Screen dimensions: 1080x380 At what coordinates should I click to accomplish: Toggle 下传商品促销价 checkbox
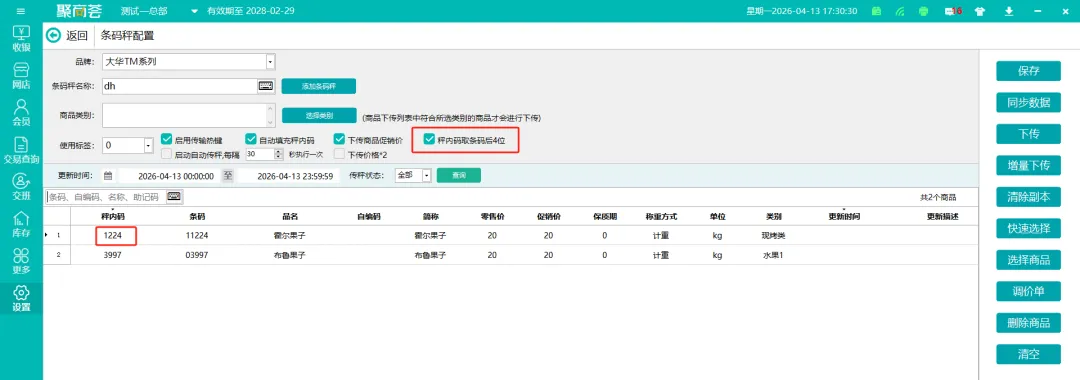339,139
